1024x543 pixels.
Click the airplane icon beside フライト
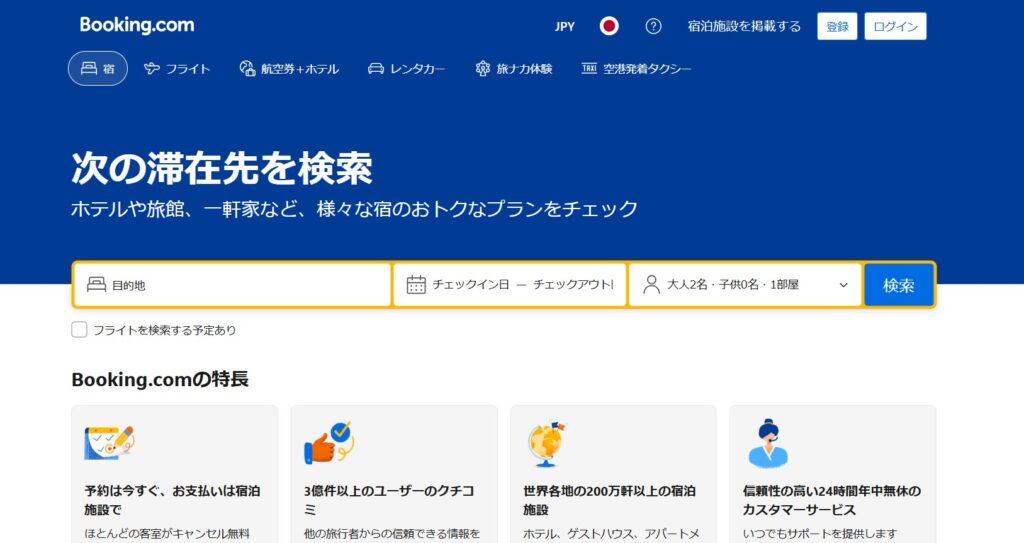pyautogui.click(x=152, y=68)
